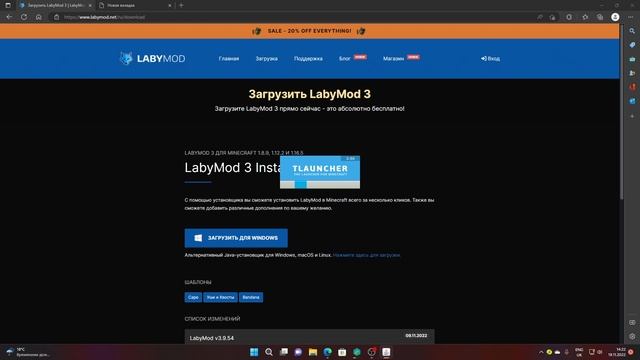Click the 'SALE - 20% OFF EVERYTHING!' banner

click(x=309, y=31)
